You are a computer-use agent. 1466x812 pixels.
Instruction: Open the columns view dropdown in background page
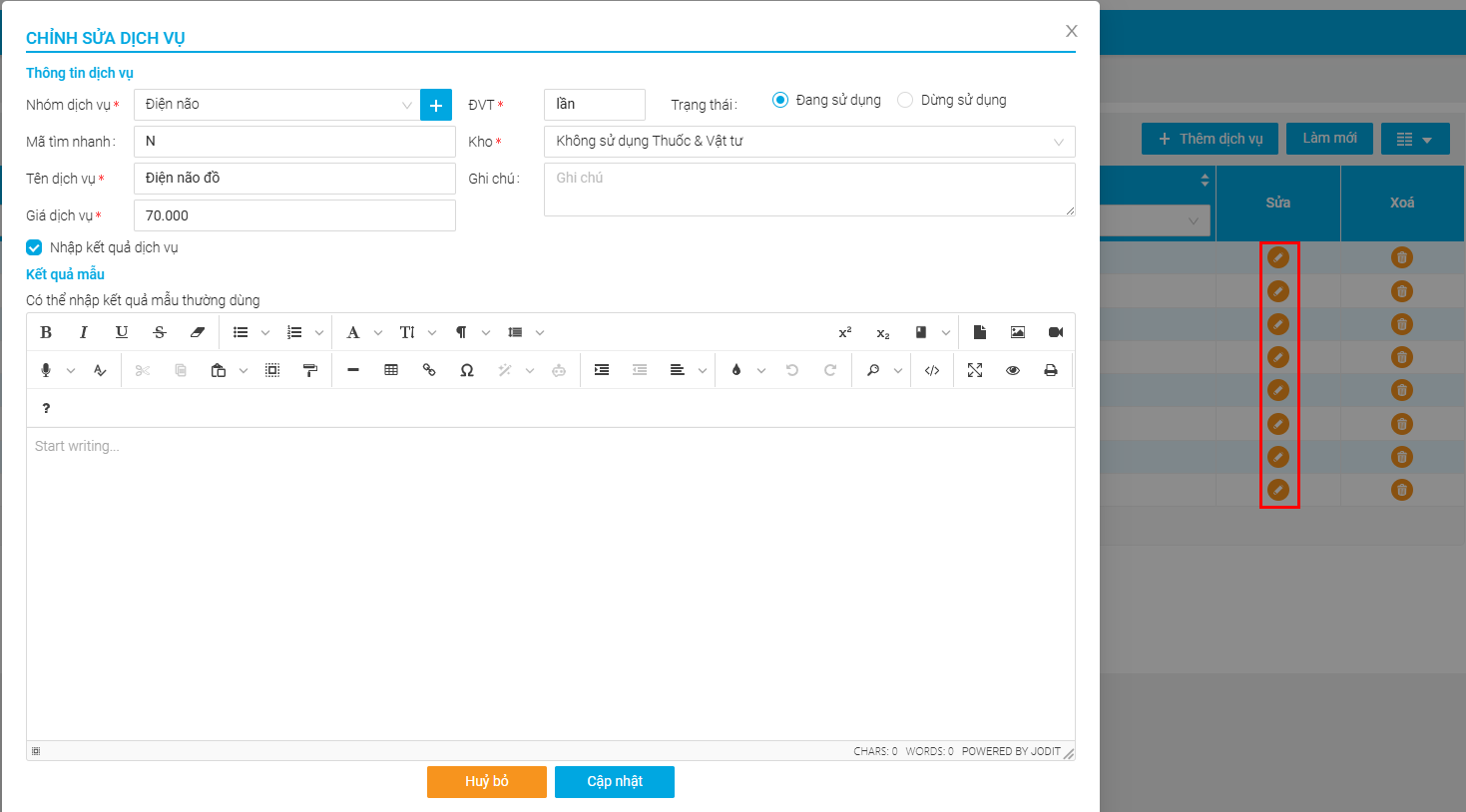pos(1415,139)
